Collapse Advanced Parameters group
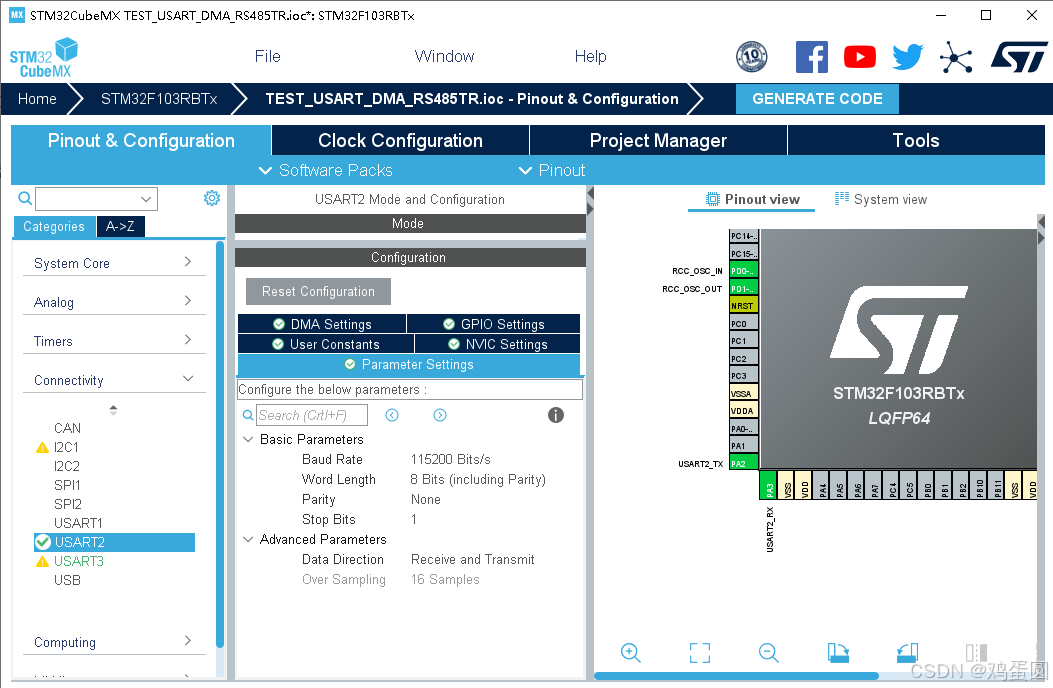Image resolution: width=1053 pixels, height=688 pixels. [248, 540]
